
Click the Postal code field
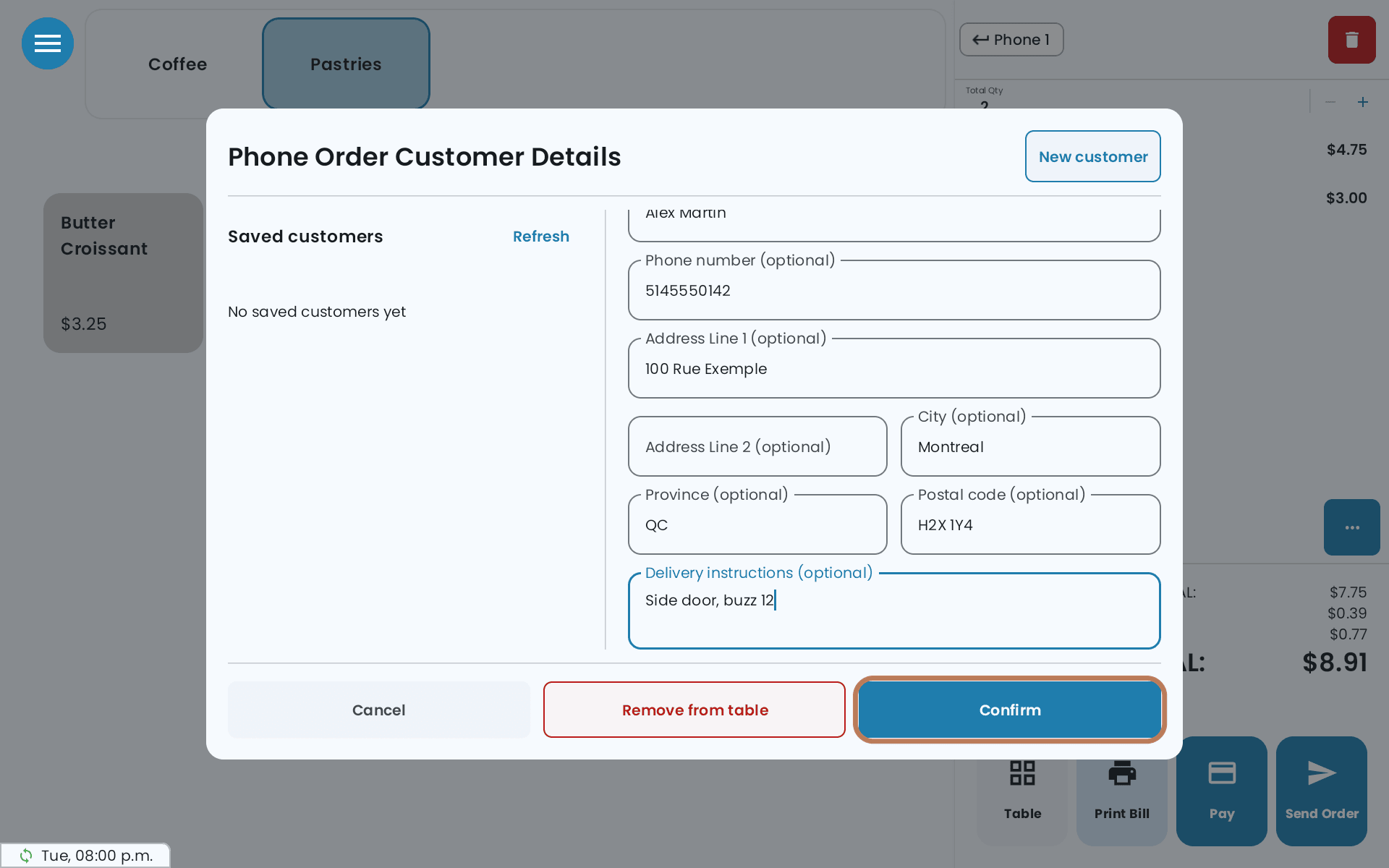click(1030, 524)
